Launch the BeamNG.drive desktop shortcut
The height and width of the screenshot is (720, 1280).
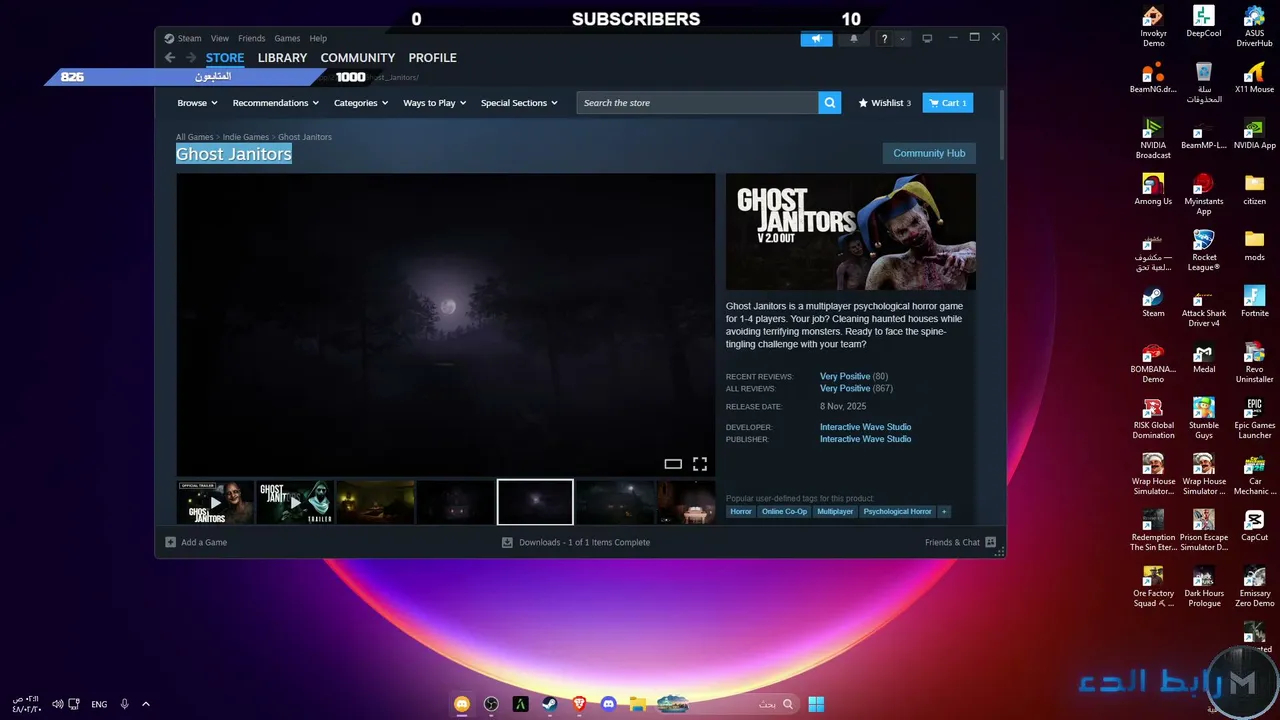[x=1153, y=78]
